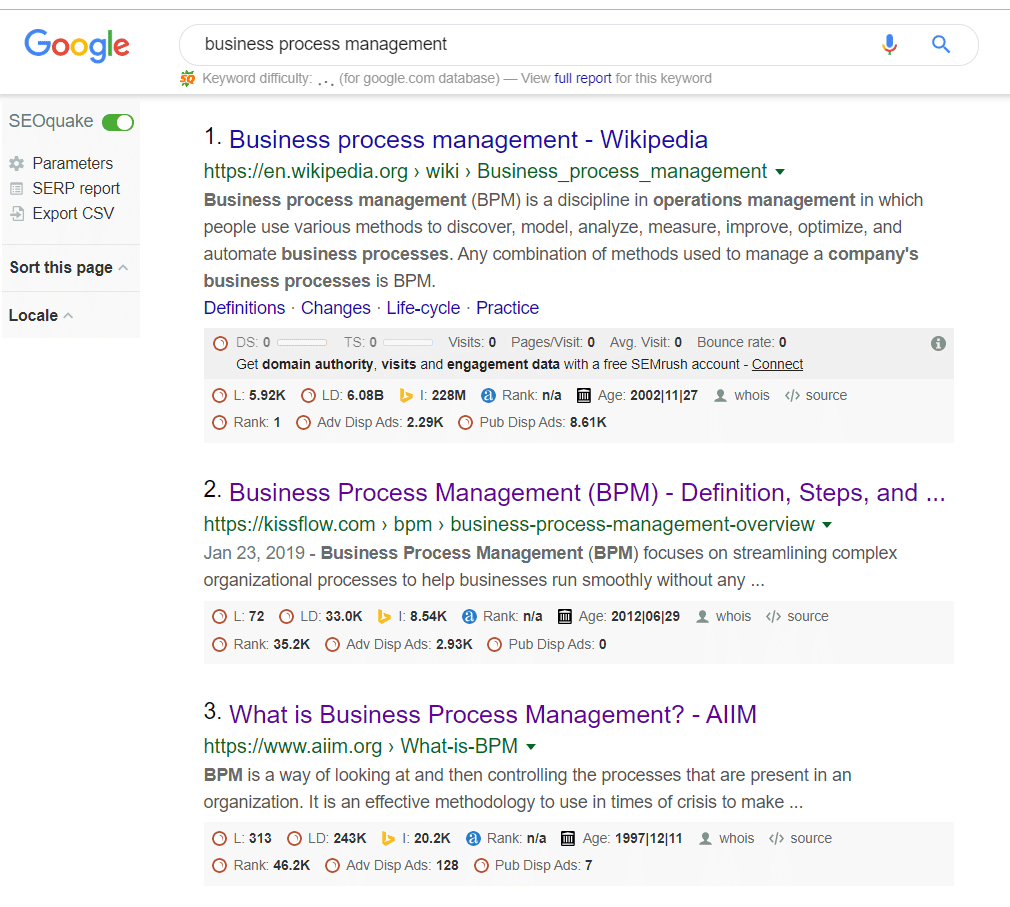Toggle the SEOquake switch off
This screenshot has width=1010, height=907.
point(118,122)
